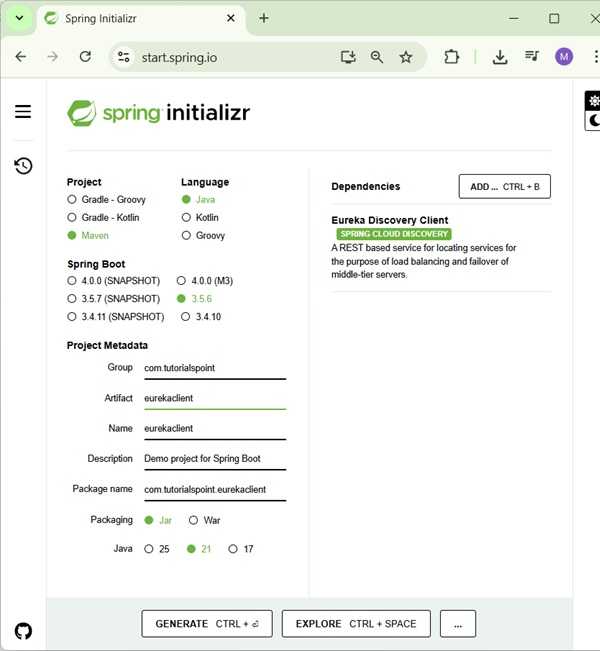Switch to the dark theme moon icon
This screenshot has height=651, width=600.
594,120
